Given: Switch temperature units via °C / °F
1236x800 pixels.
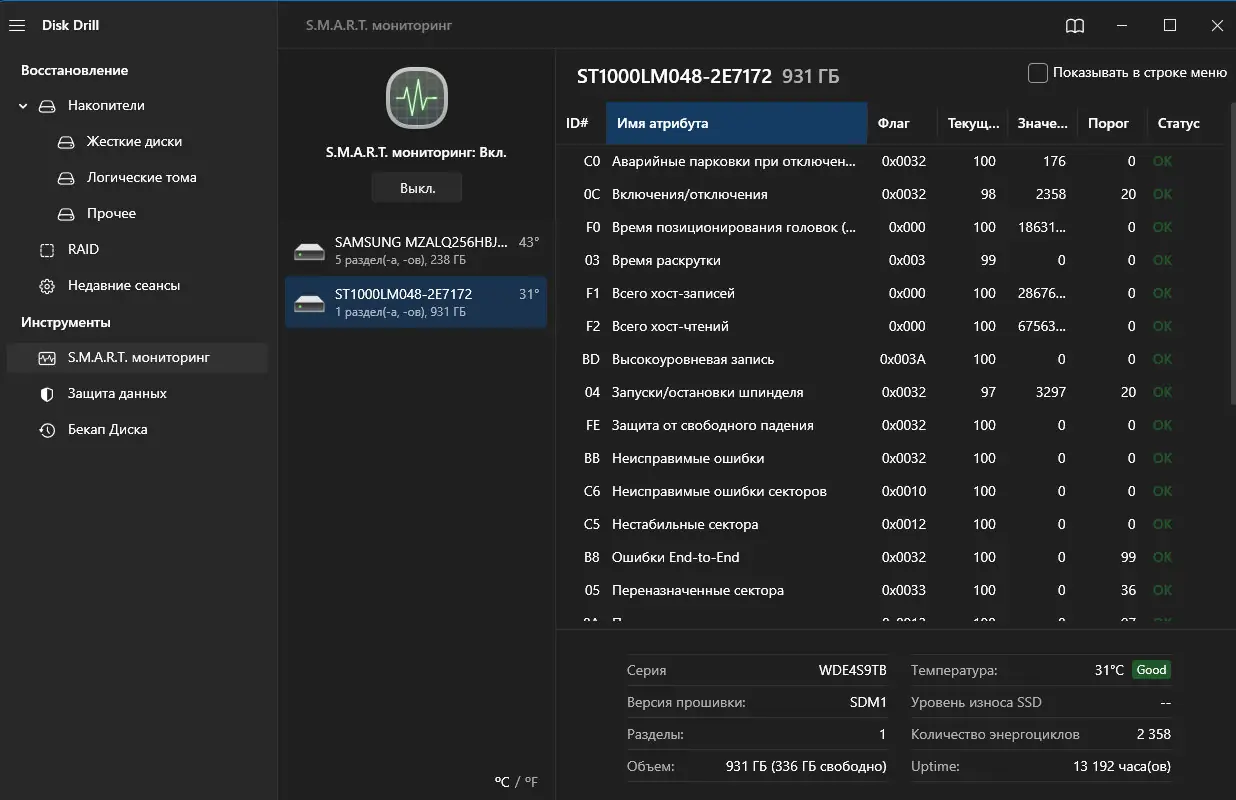Looking at the screenshot, I should pos(516,782).
